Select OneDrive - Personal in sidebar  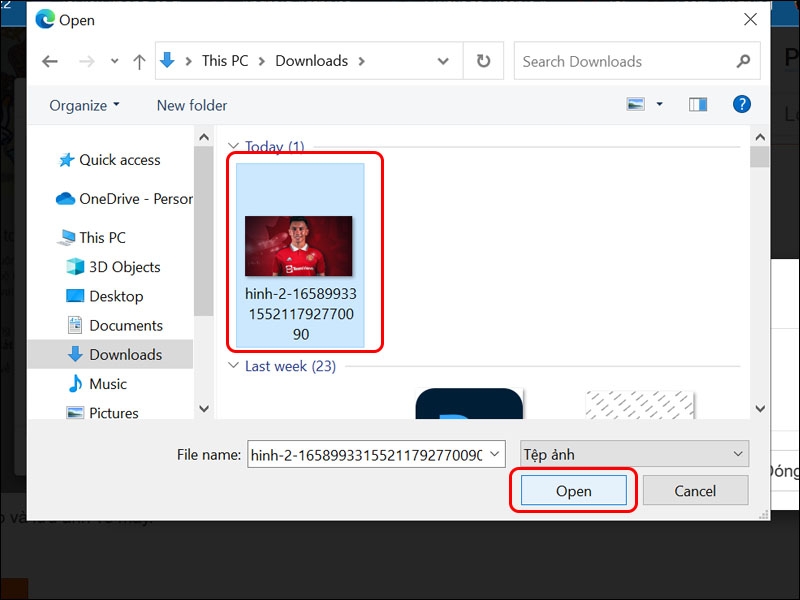[136, 198]
